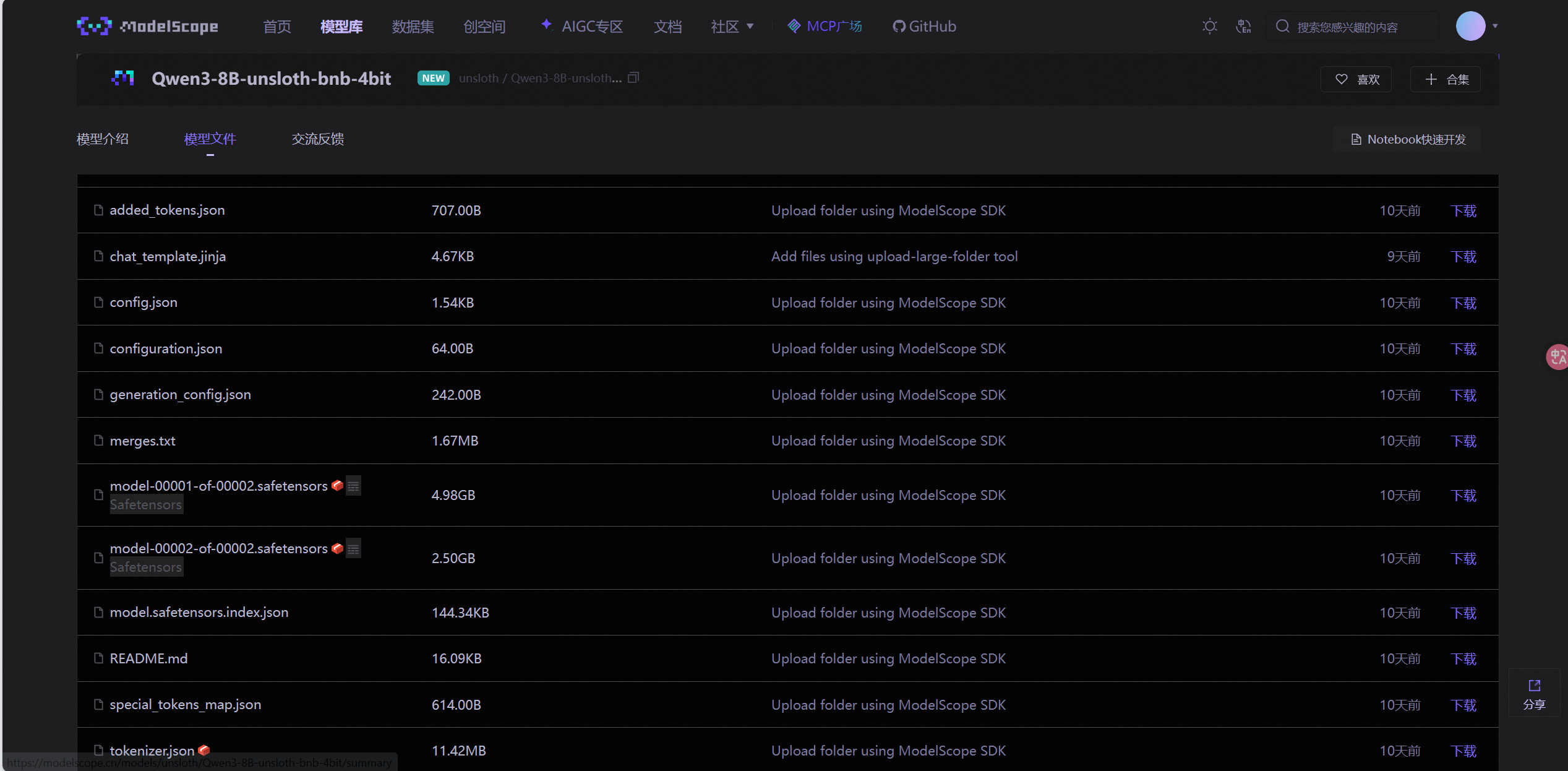Like the model with 喜欢 button
This screenshot has width=1568, height=771.
click(1356, 79)
